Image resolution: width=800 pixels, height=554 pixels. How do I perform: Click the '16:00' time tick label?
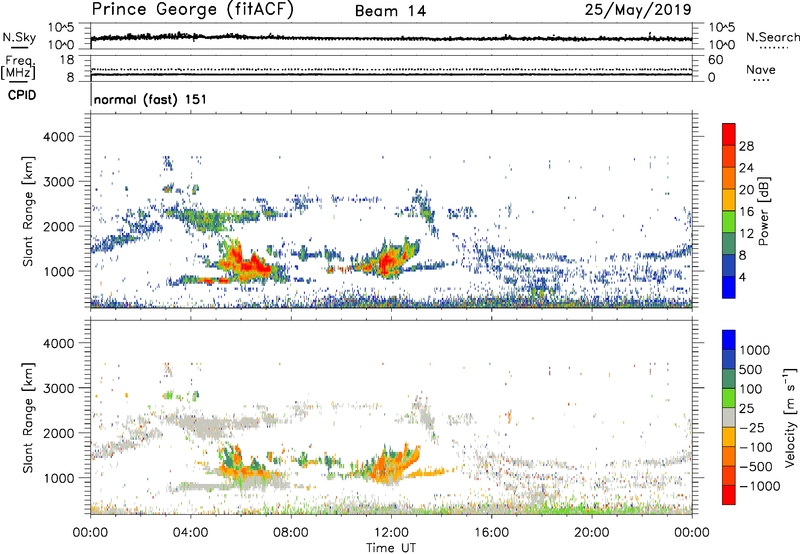pyautogui.click(x=491, y=533)
